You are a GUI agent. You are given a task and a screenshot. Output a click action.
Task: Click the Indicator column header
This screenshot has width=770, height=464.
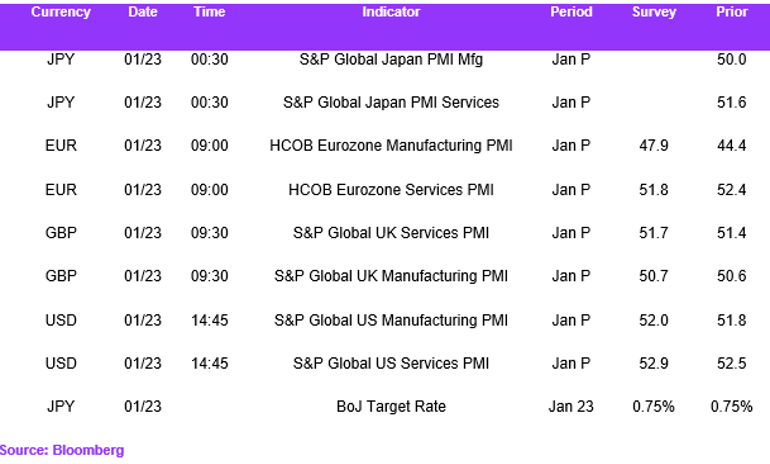pyautogui.click(x=391, y=12)
